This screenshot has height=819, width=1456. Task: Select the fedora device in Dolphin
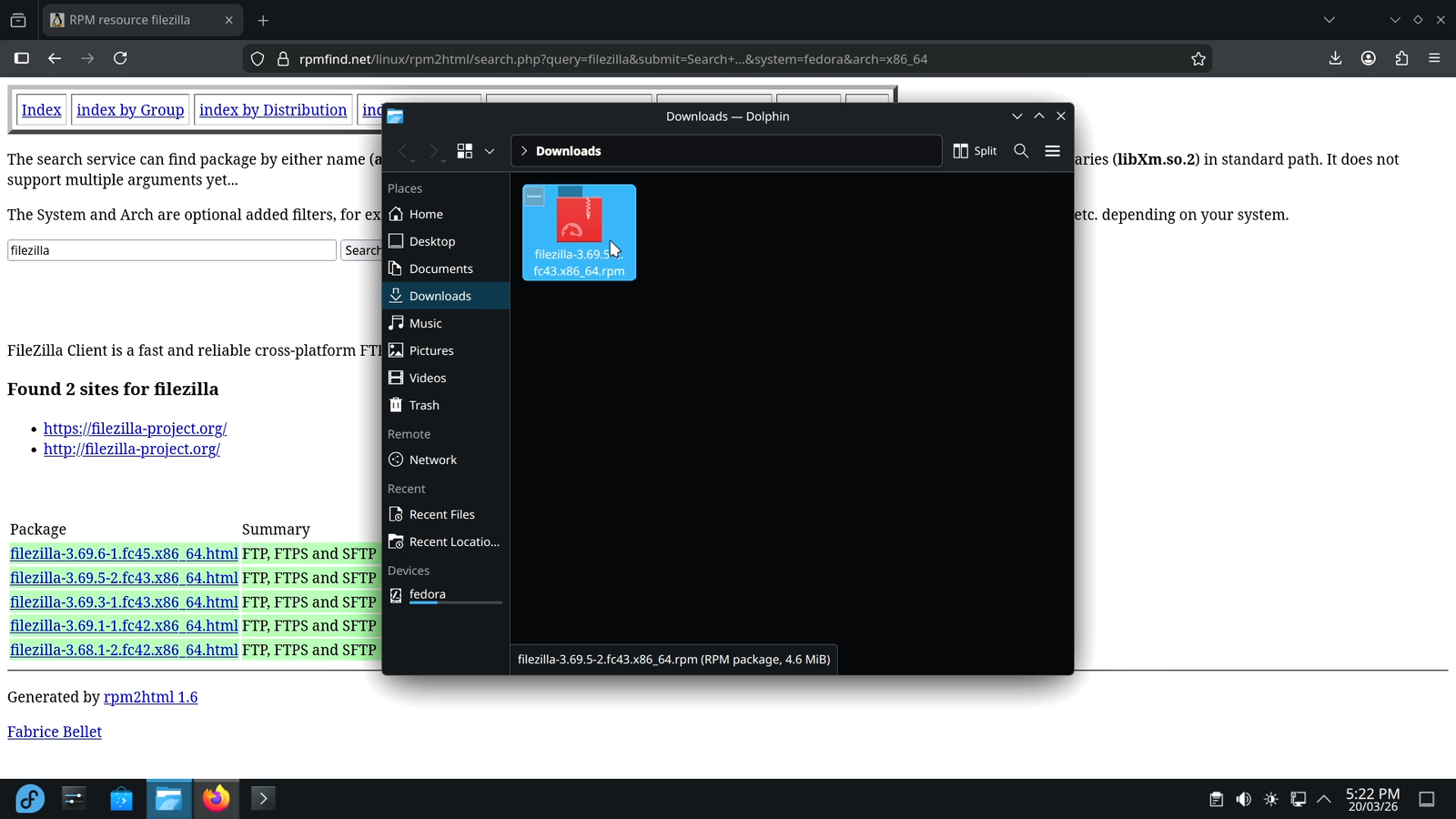[446, 595]
